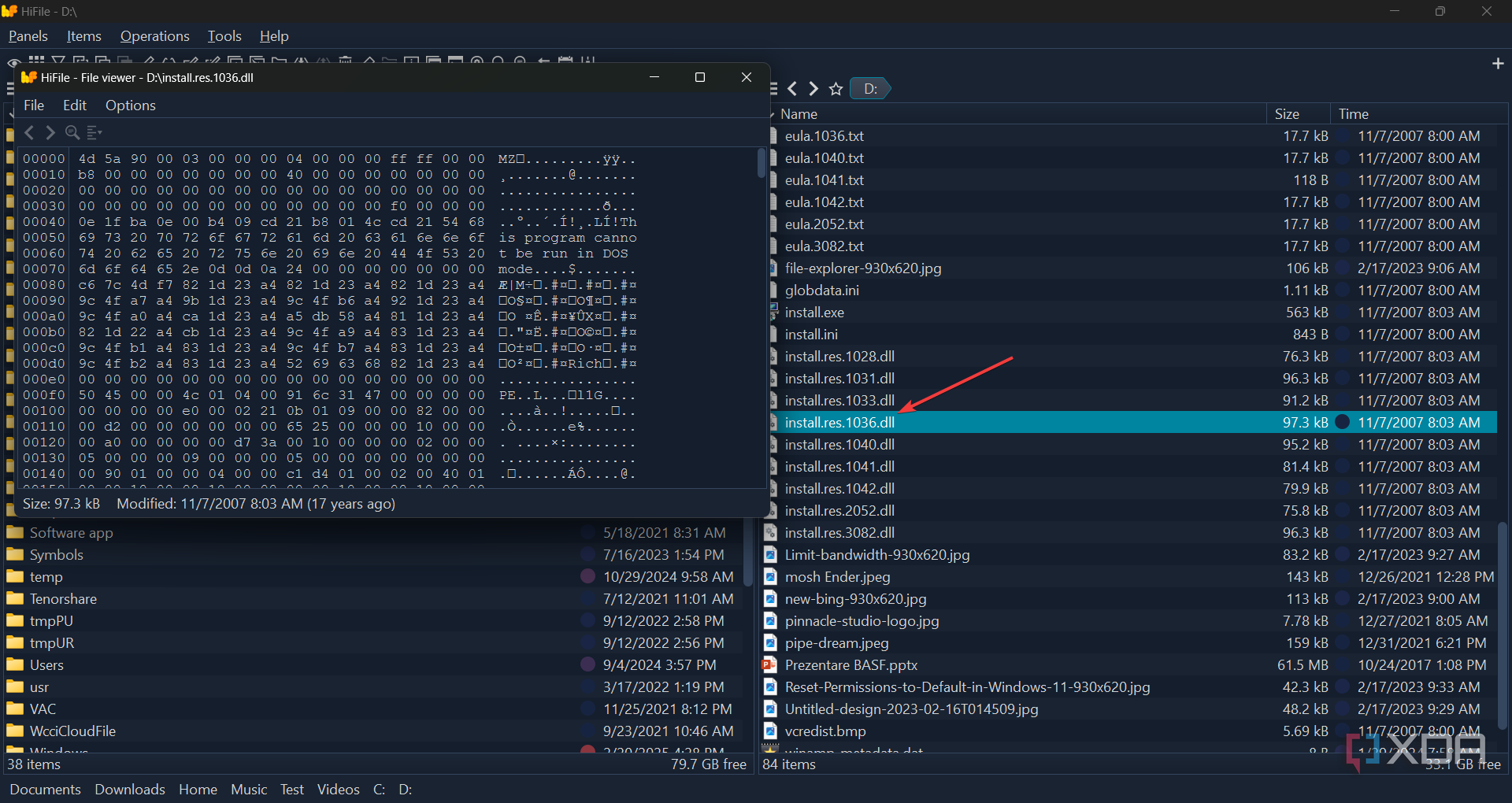Open the File menu in file viewer
Image resolution: width=1512 pixels, height=803 pixels.
click(x=34, y=105)
